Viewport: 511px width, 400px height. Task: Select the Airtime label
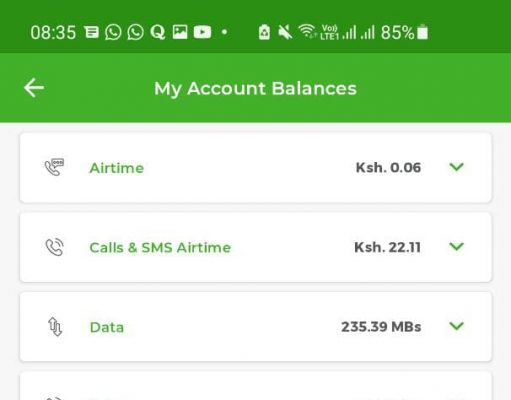point(117,168)
